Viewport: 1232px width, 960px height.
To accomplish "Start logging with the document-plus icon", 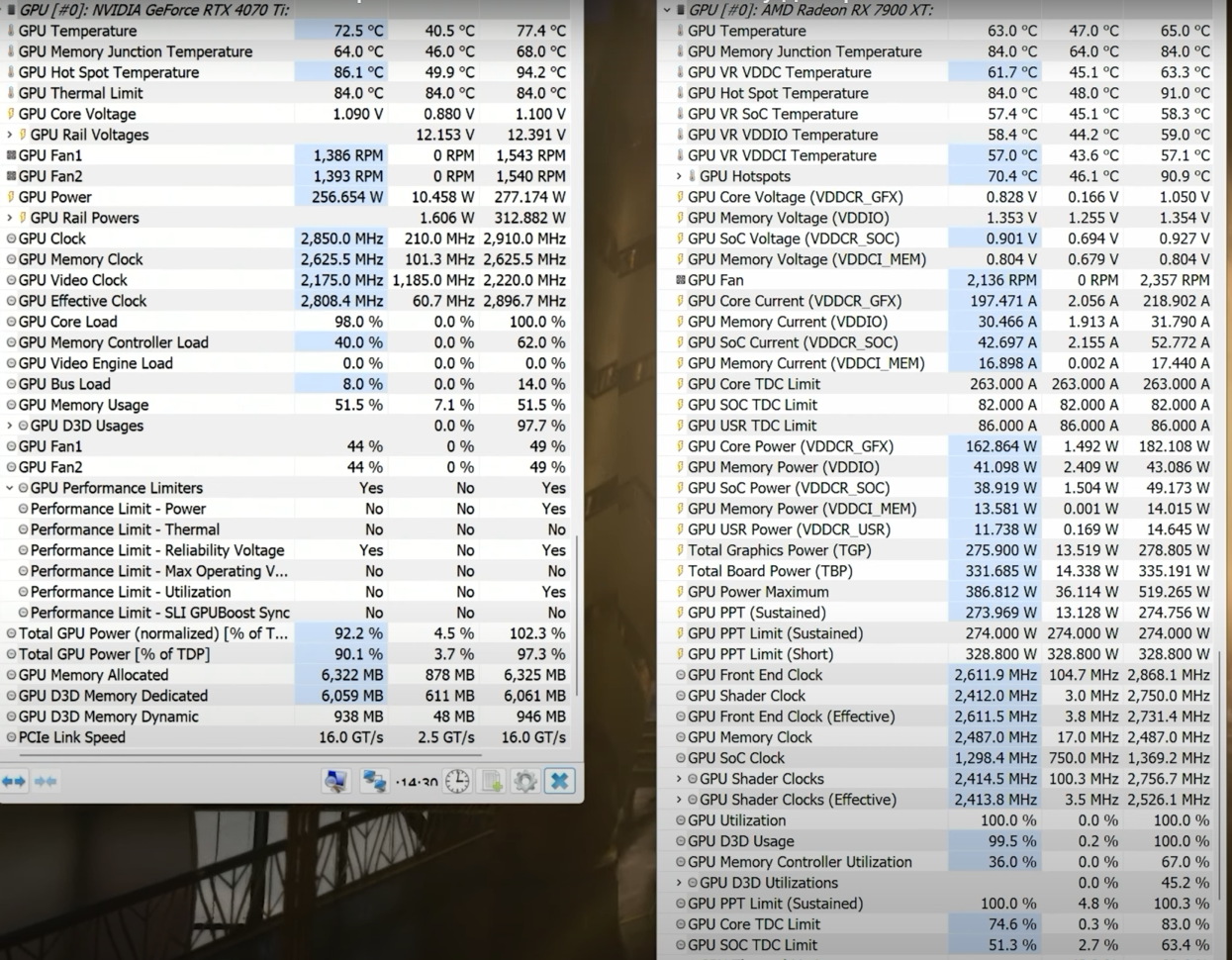I will (492, 781).
